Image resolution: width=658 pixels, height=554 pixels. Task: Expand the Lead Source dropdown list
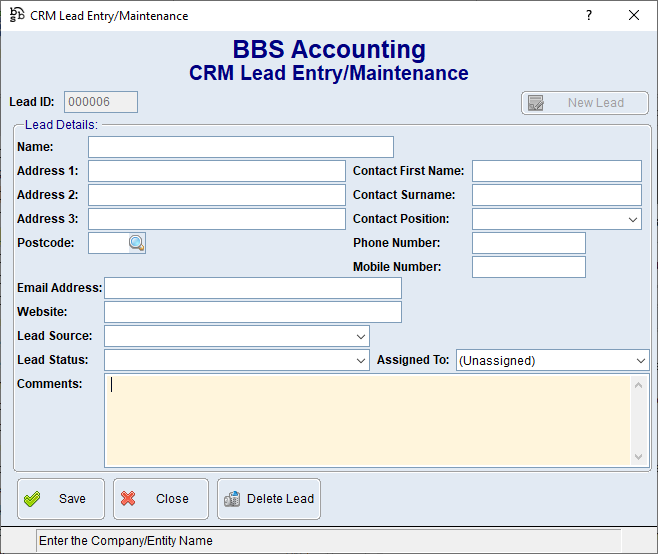[360, 336]
